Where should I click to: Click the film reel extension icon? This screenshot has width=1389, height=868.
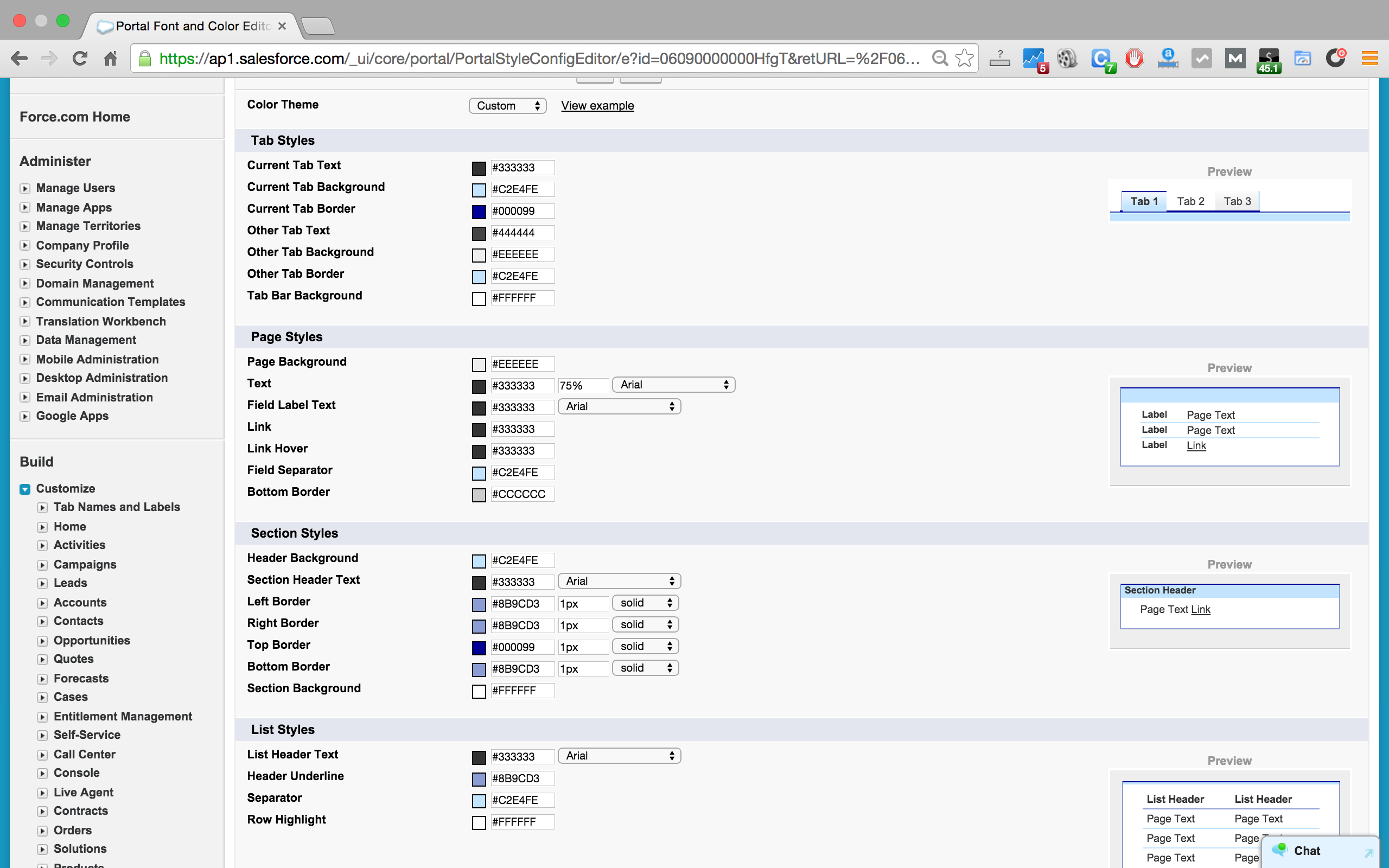(x=1067, y=58)
